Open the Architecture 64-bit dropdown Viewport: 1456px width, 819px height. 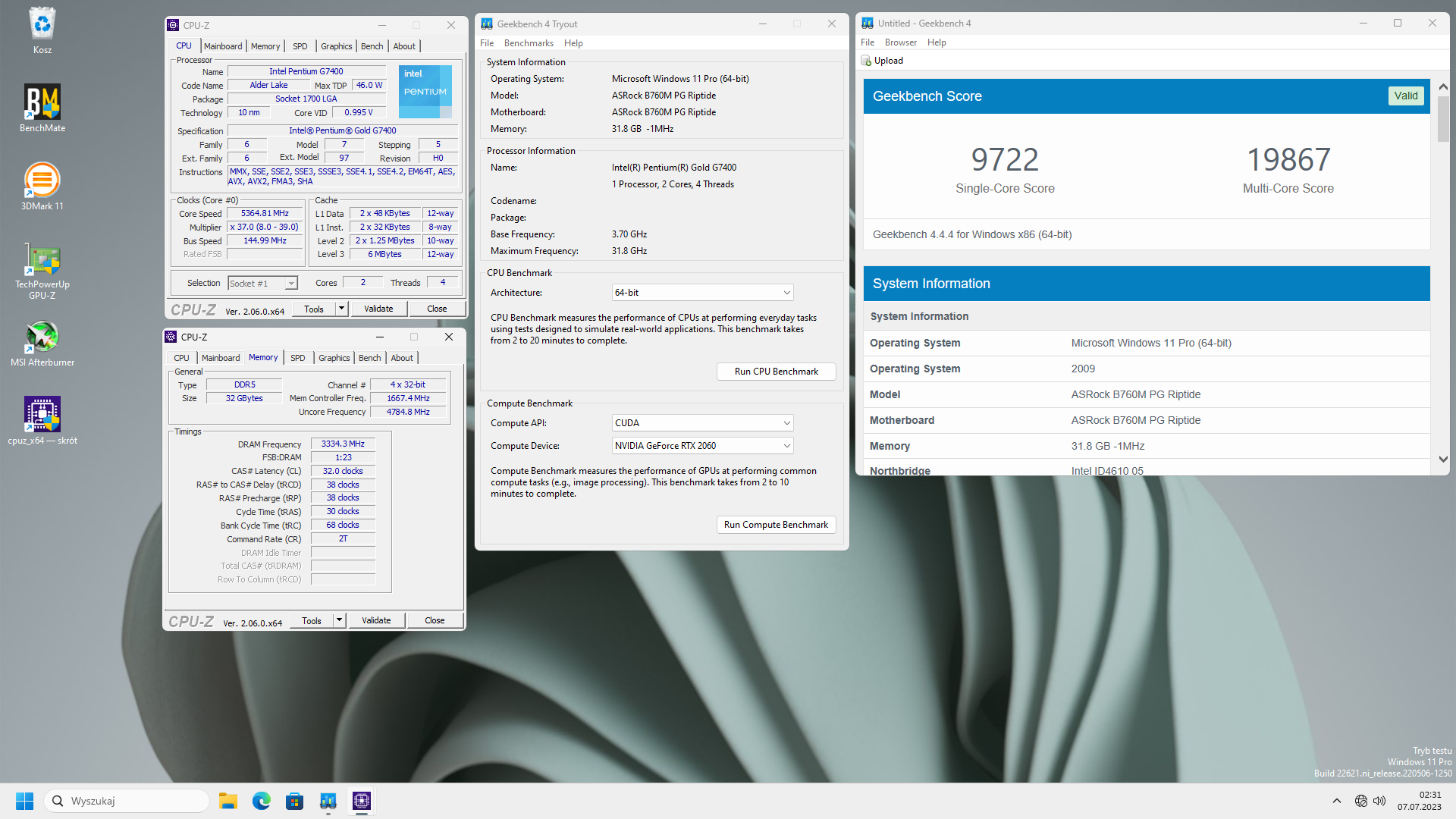[x=702, y=293]
